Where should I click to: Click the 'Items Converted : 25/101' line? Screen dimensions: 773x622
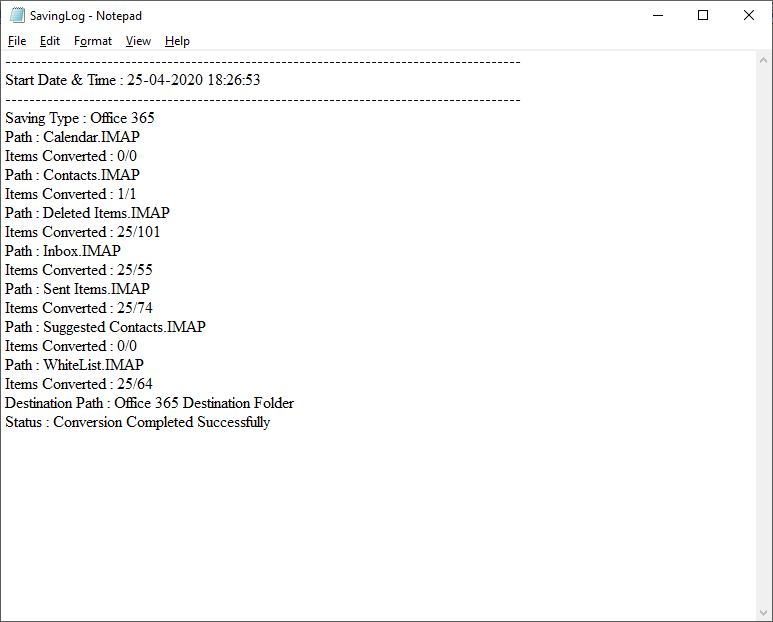point(83,232)
